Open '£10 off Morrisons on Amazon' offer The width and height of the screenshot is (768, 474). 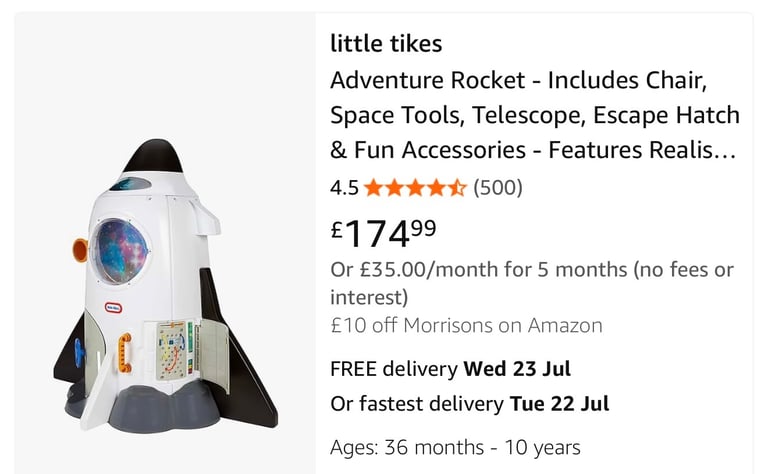tap(466, 326)
